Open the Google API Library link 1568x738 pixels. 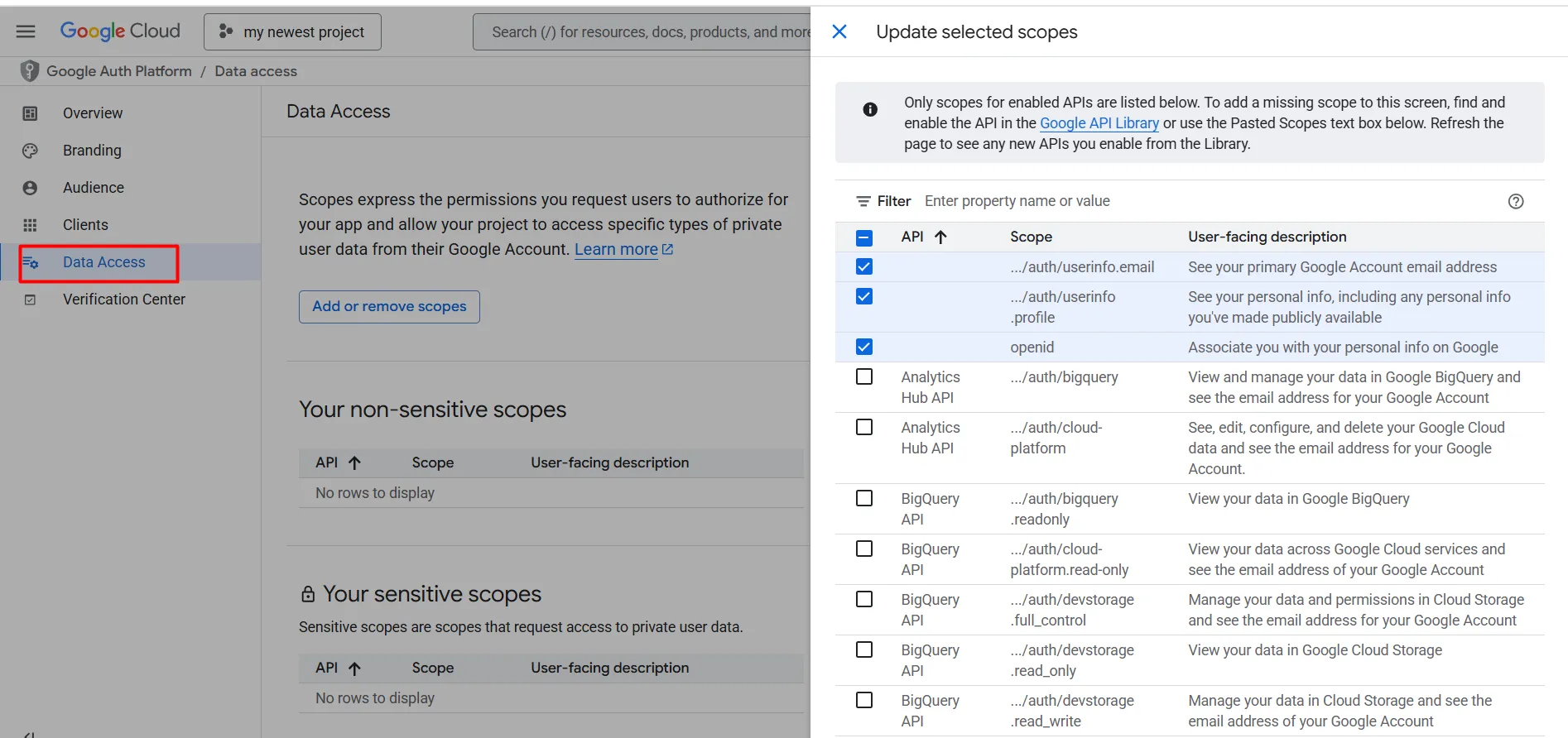point(1099,123)
